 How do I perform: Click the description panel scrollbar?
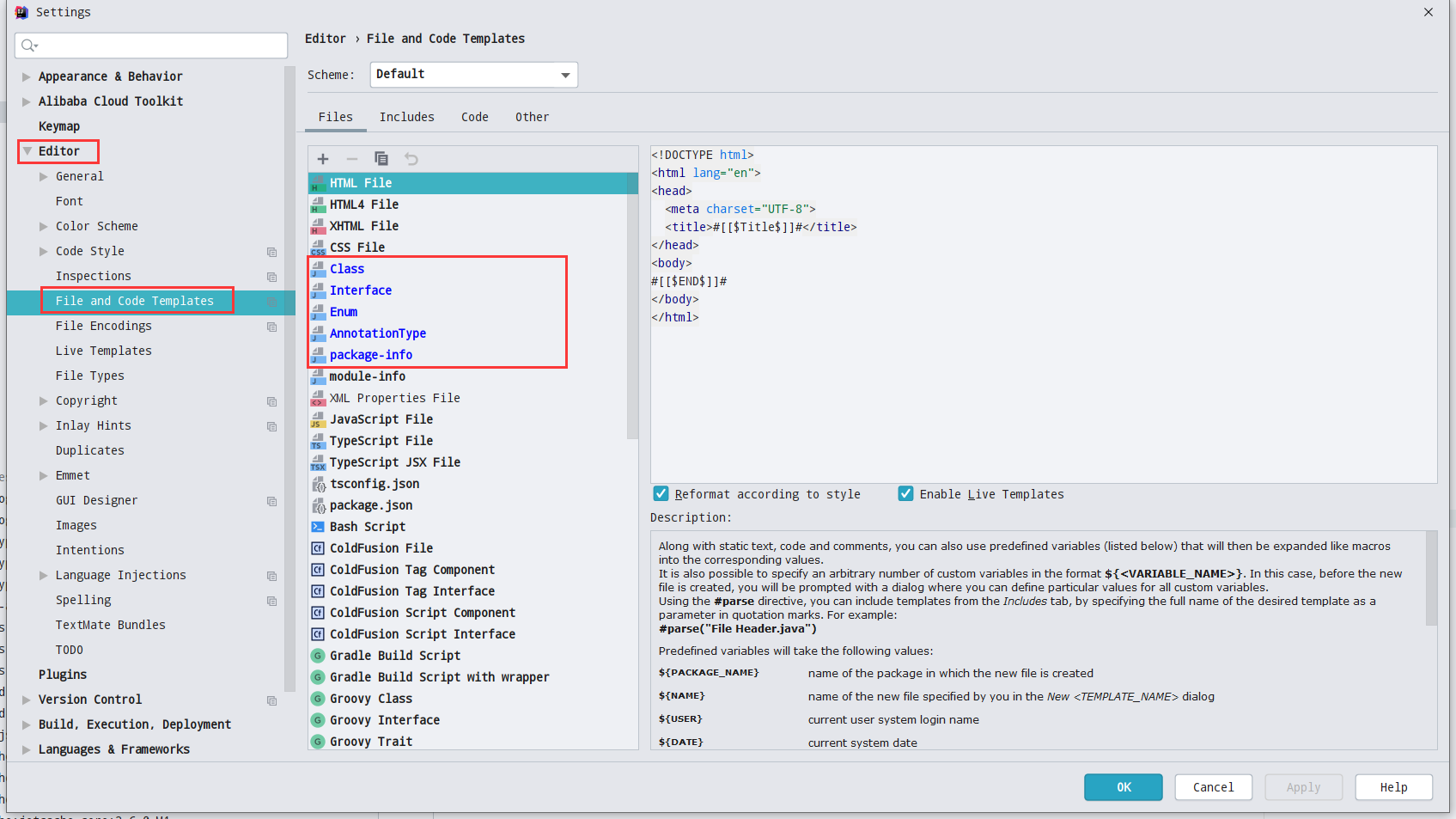1431,578
